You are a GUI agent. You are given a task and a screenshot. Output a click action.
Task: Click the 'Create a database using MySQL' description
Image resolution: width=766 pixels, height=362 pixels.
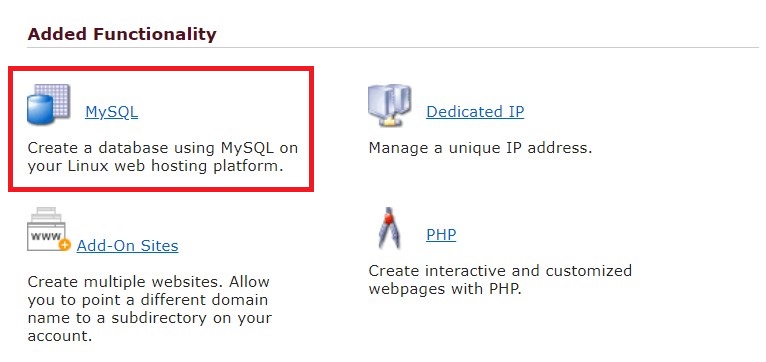click(163, 157)
